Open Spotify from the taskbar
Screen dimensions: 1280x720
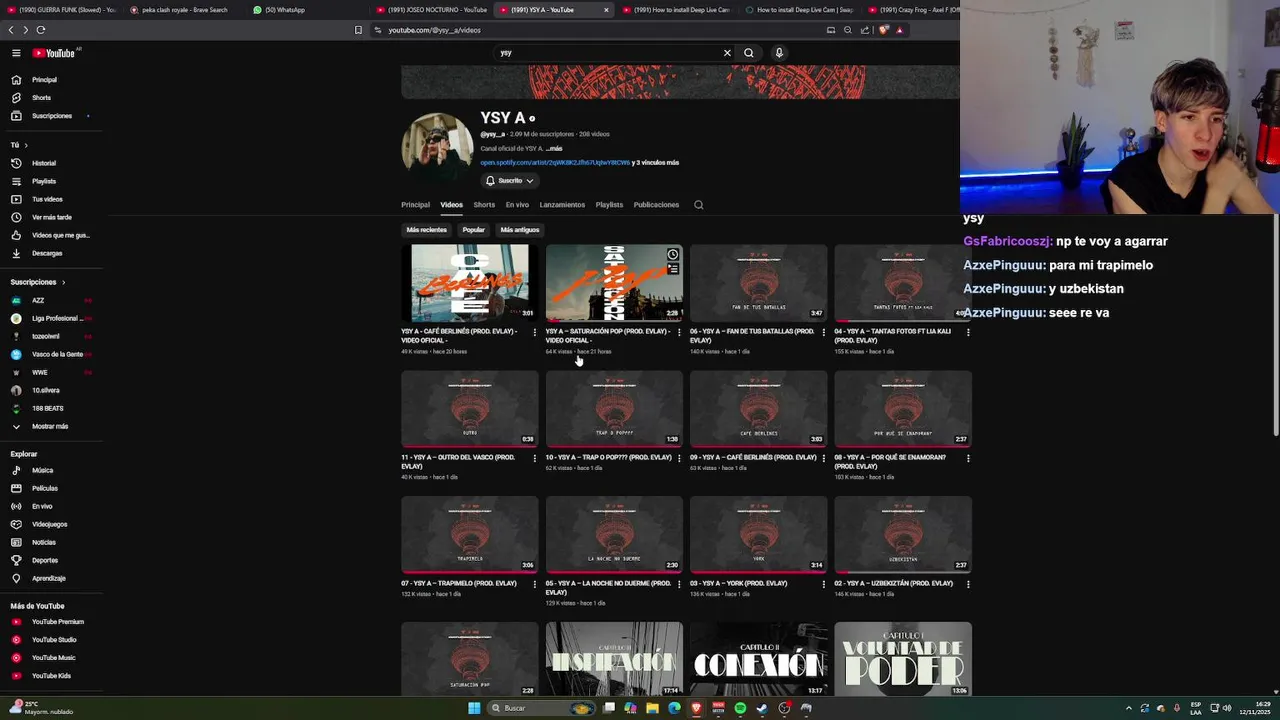(740, 708)
